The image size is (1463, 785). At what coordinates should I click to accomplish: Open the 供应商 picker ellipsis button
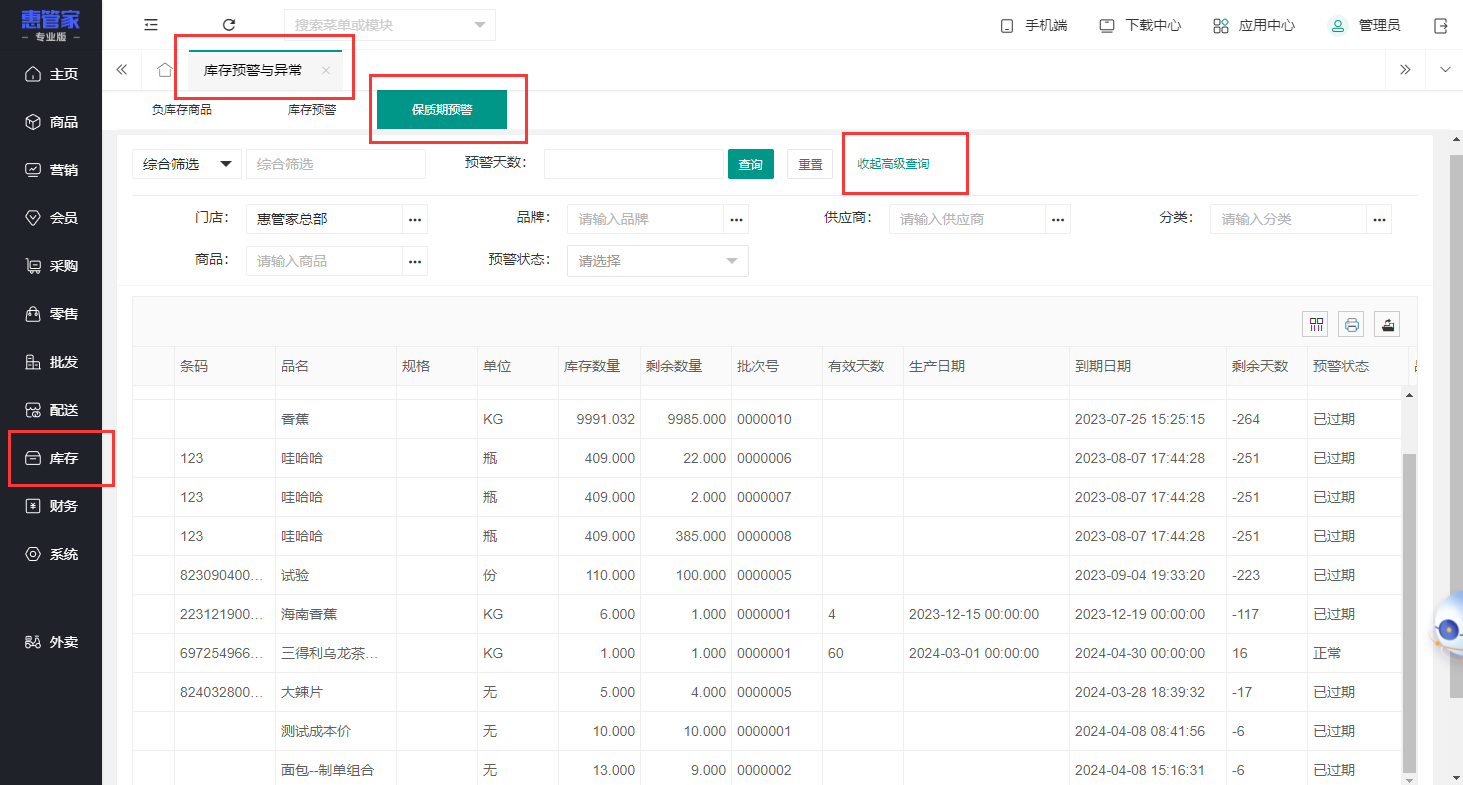point(1058,219)
